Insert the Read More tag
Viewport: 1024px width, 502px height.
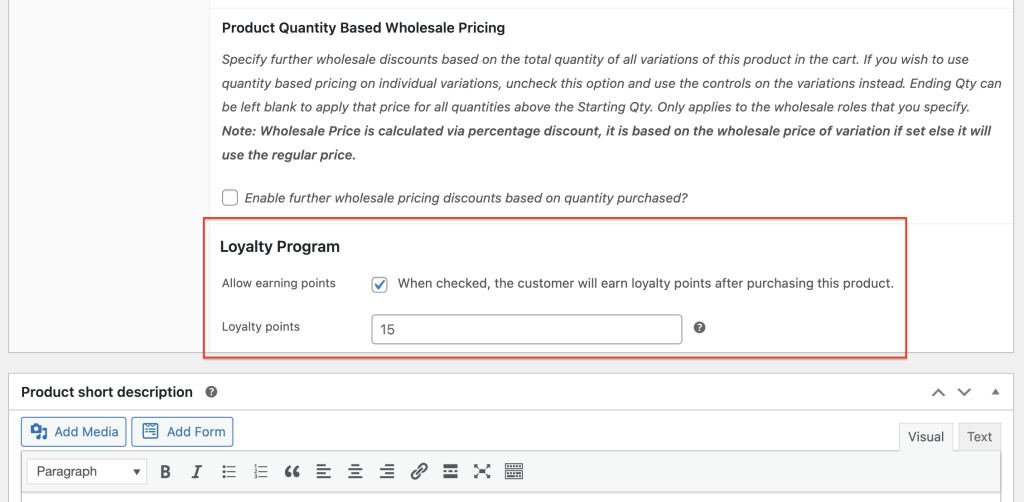(450, 472)
